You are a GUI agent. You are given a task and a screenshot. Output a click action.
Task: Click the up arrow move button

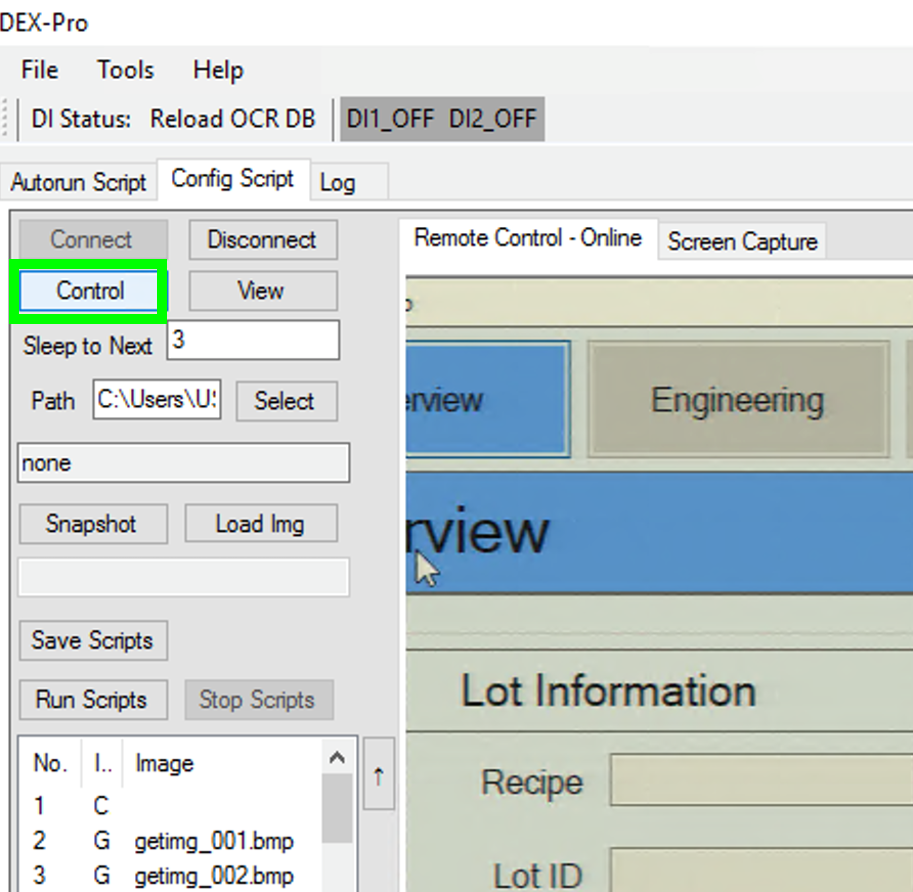(x=378, y=774)
